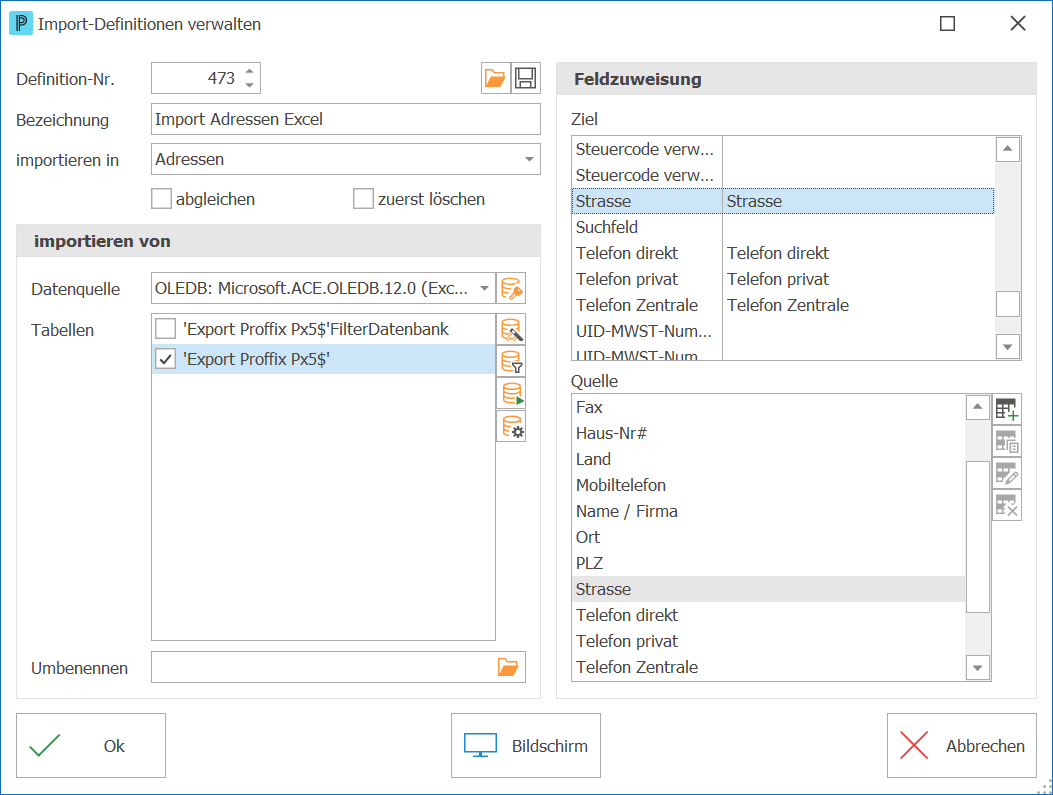
Task: Select Mobiltelefon in Quelle list
Action: click(768, 485)
